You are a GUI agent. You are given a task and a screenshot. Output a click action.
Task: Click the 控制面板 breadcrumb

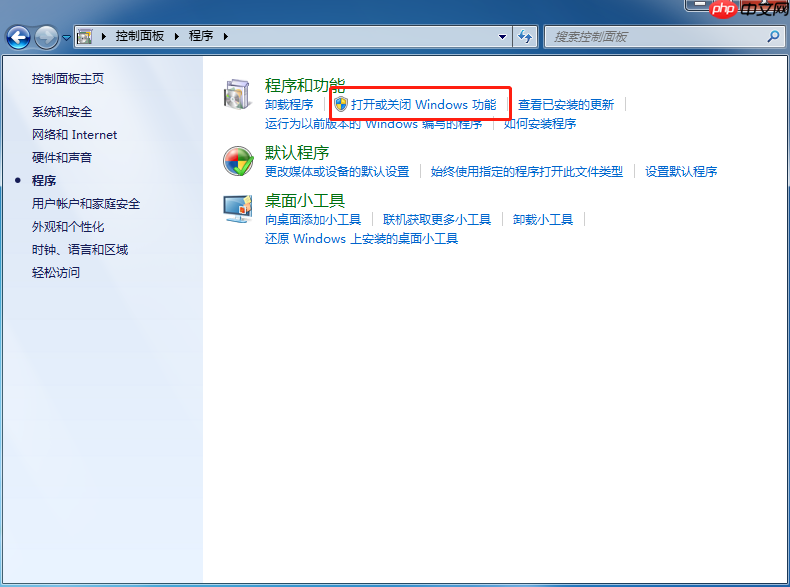(x=140, y=36)
